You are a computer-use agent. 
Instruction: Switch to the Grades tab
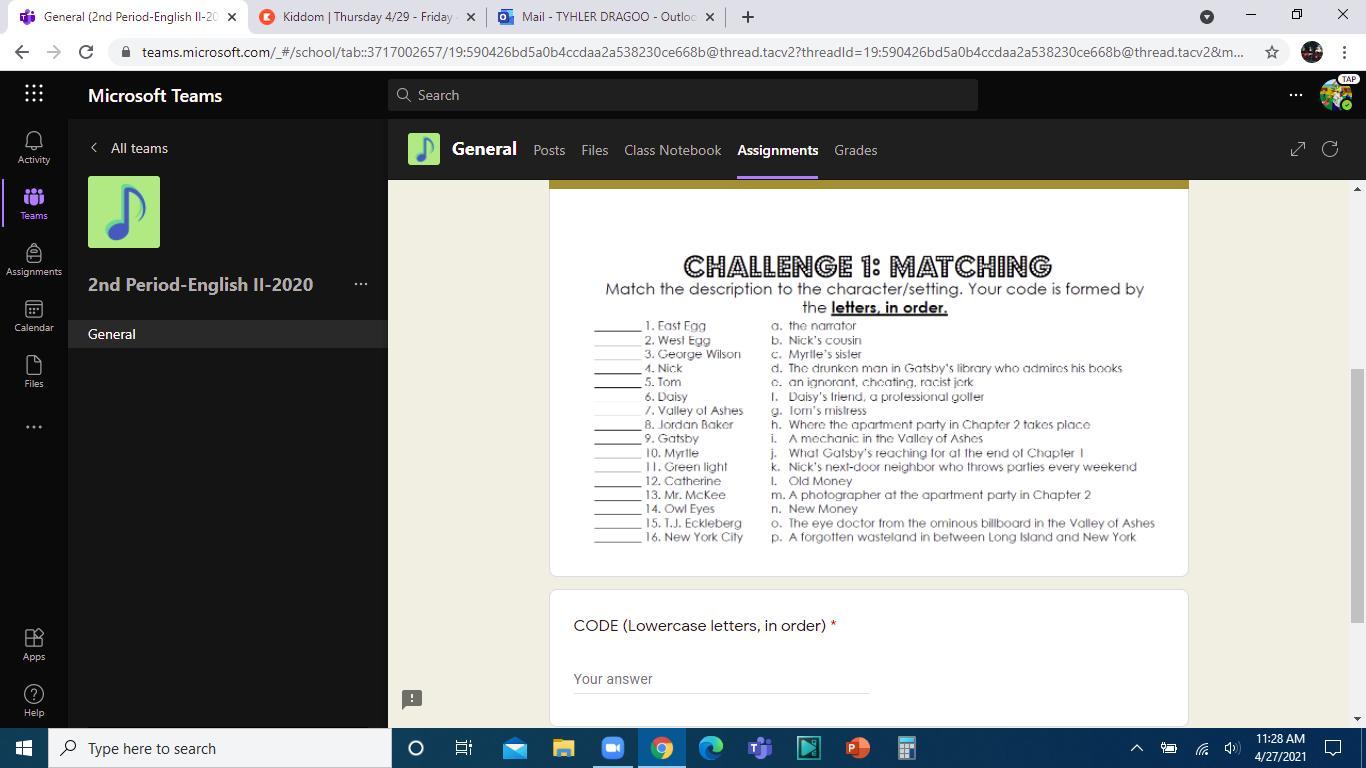pyautogui.click(x=855, y=150)
